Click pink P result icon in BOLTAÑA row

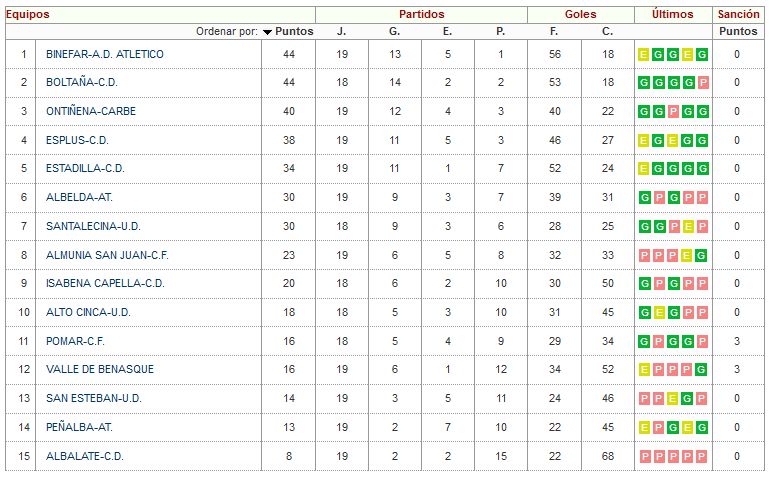(703, 83)
